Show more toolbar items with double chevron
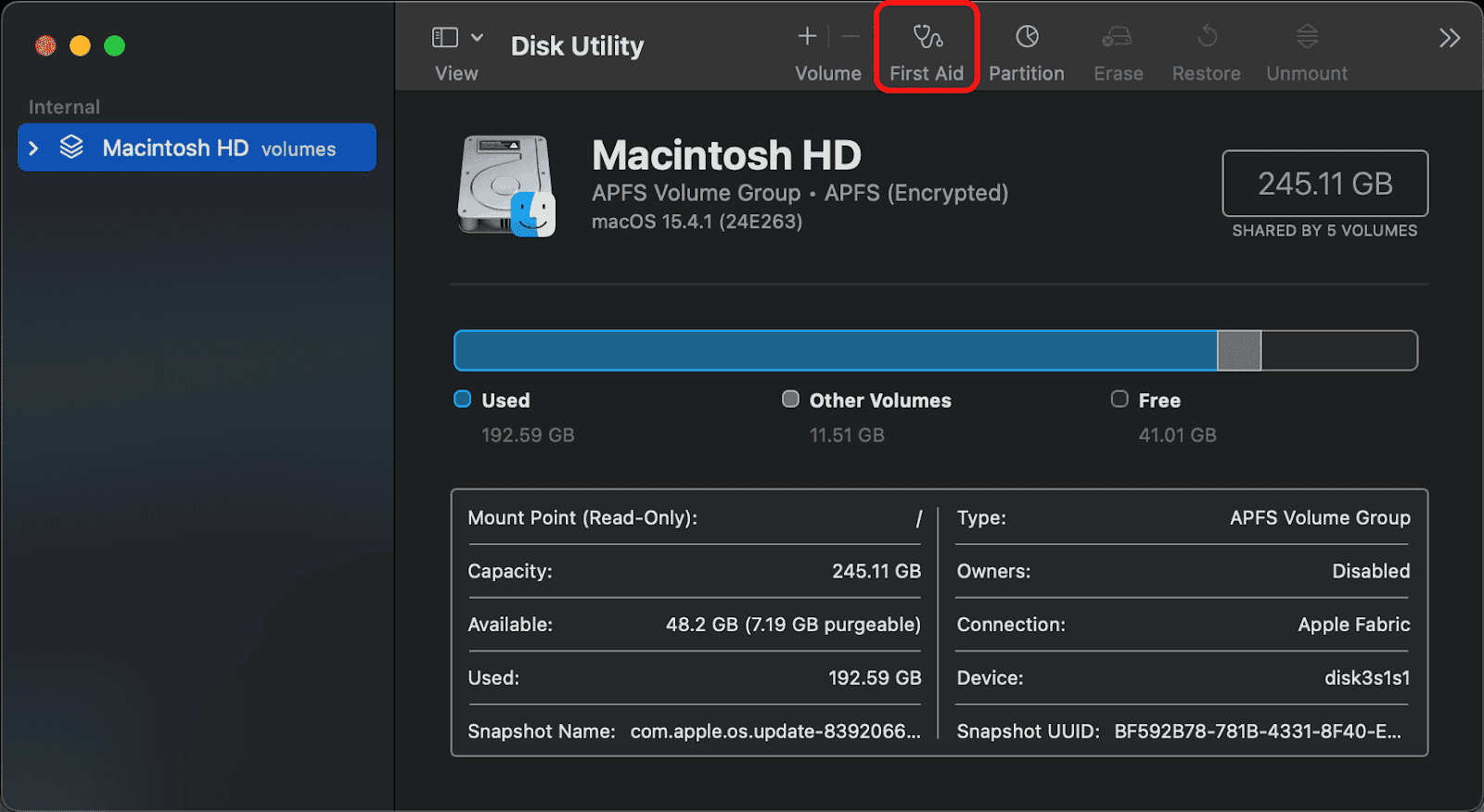This screenshot has width=1484, height=812. tap(1449, 38)
